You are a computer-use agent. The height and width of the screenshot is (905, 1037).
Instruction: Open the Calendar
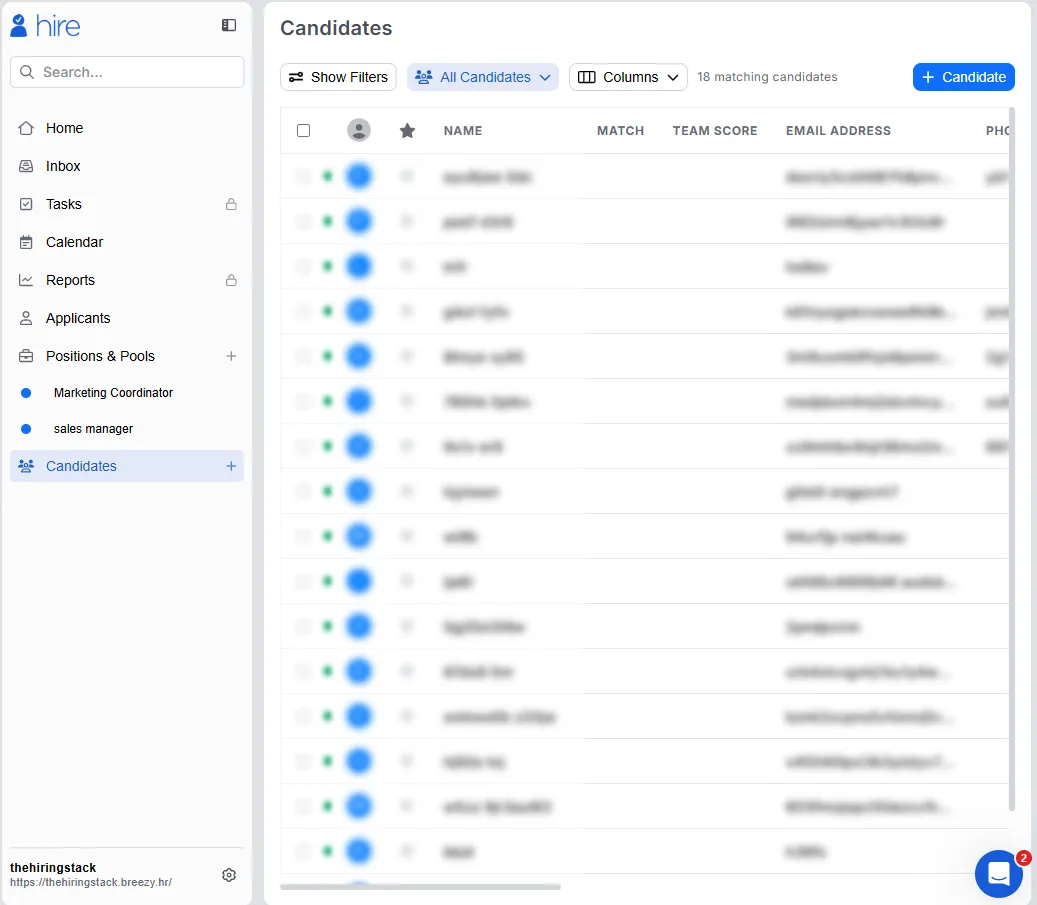click(74, 242)
